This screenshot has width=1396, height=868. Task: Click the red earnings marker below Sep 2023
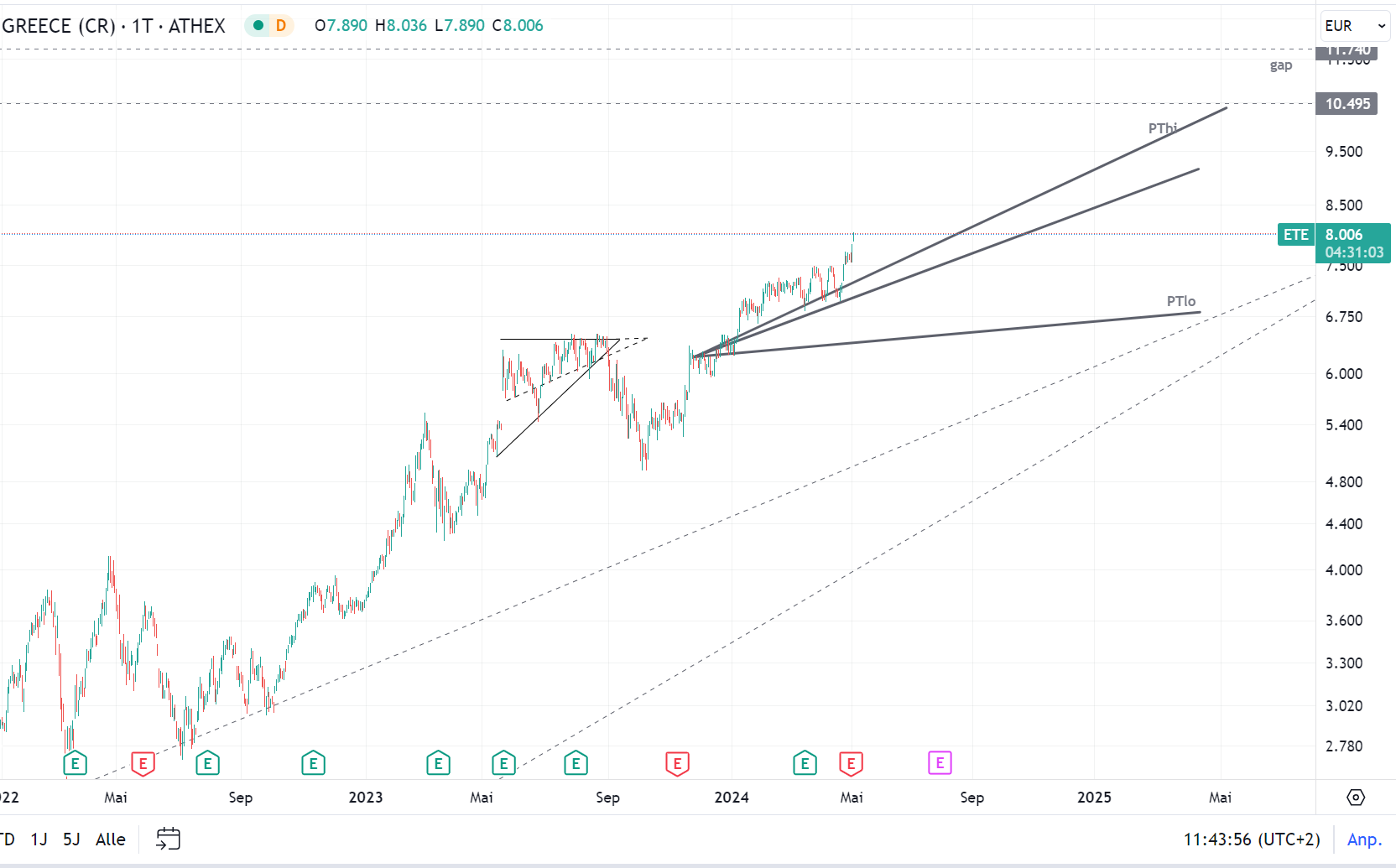(677, 763)
